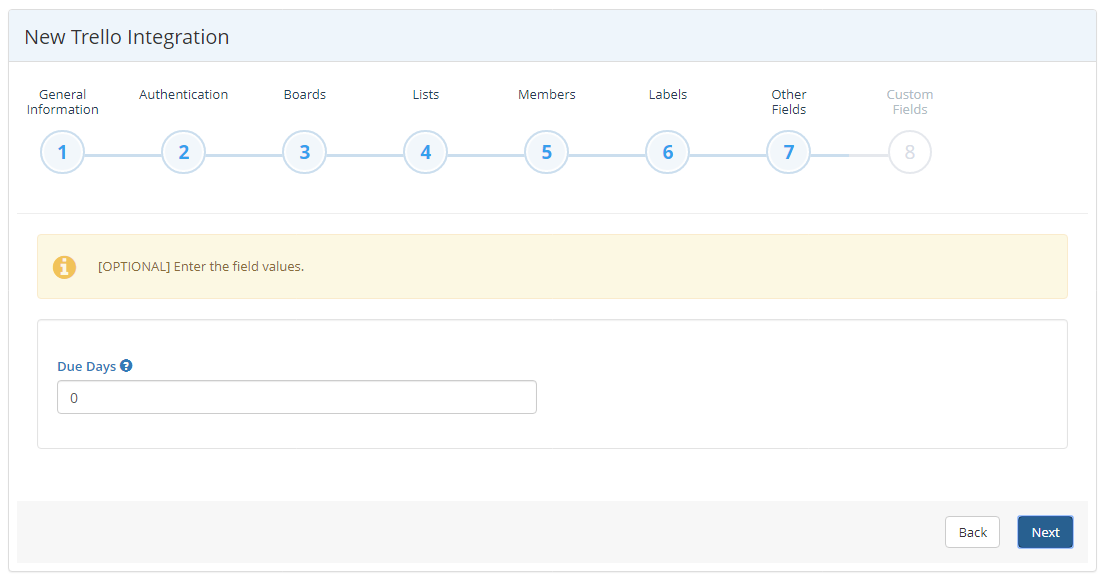Open the Authentication wizard step label
1111x585 pixels.
click(183, 94)
